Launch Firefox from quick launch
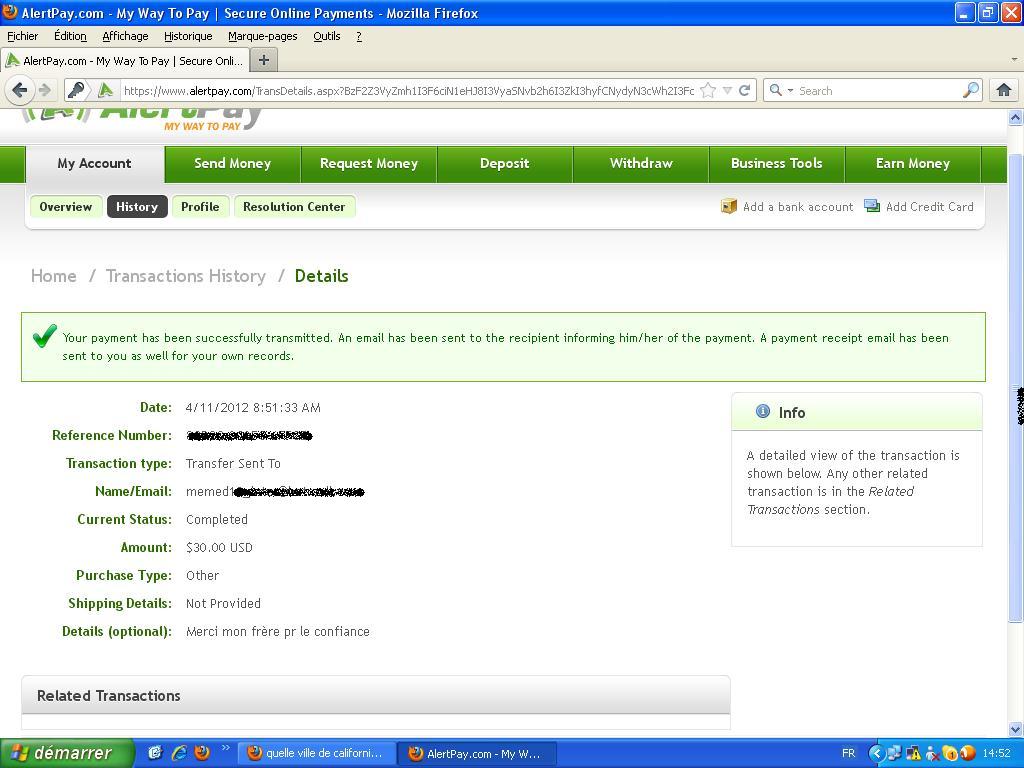 click(x=202, y=753)
